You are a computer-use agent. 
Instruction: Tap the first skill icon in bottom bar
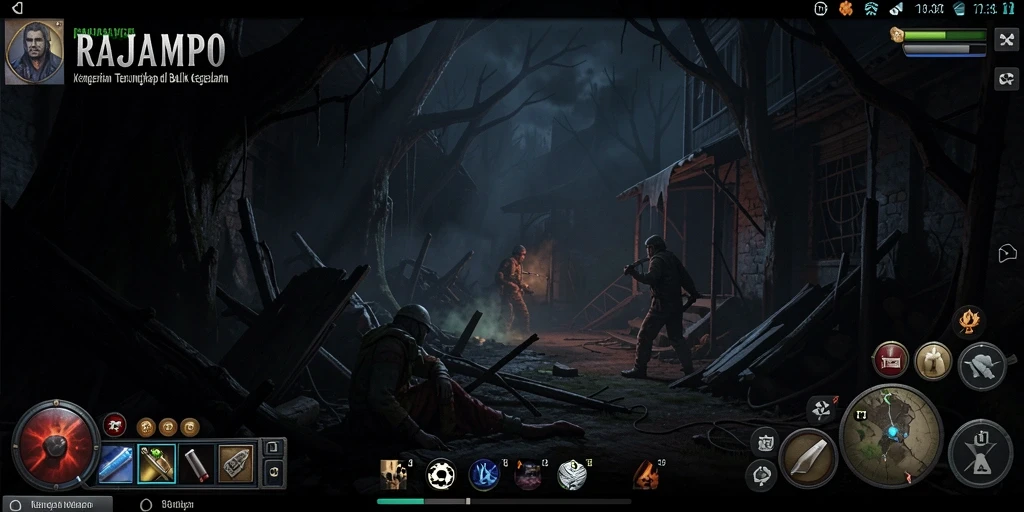coord(393,475)
